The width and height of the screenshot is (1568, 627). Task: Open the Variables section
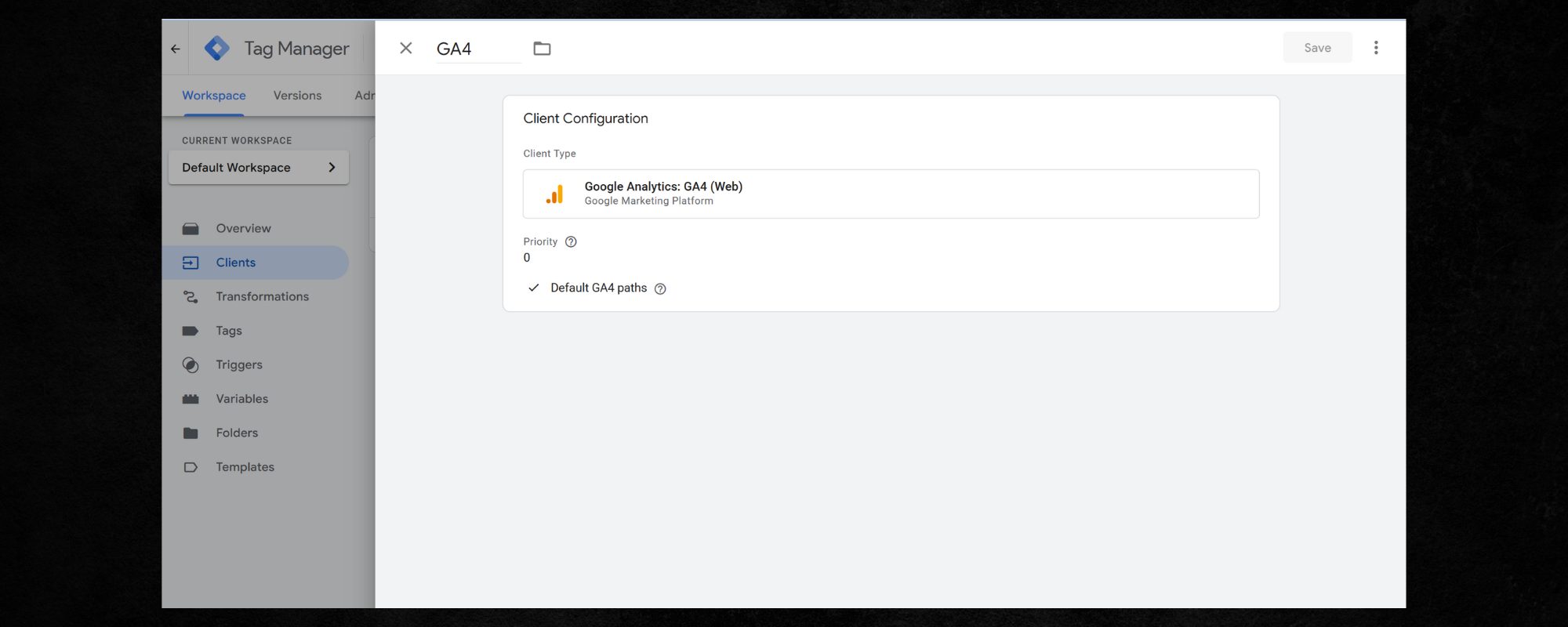(x=241, y=399)
